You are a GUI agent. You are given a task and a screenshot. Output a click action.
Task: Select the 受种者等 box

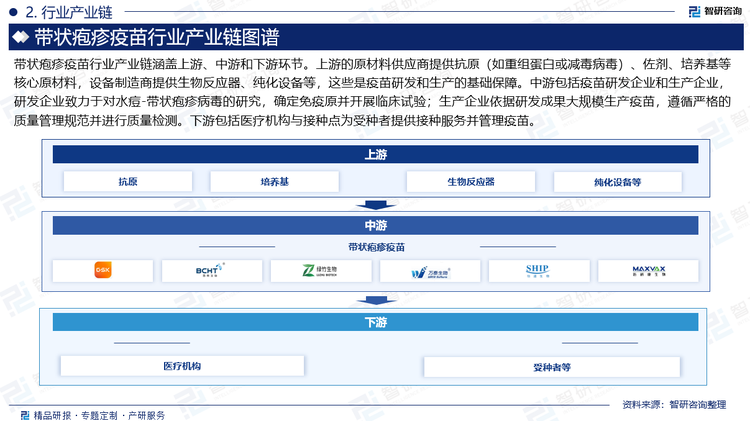552,367
